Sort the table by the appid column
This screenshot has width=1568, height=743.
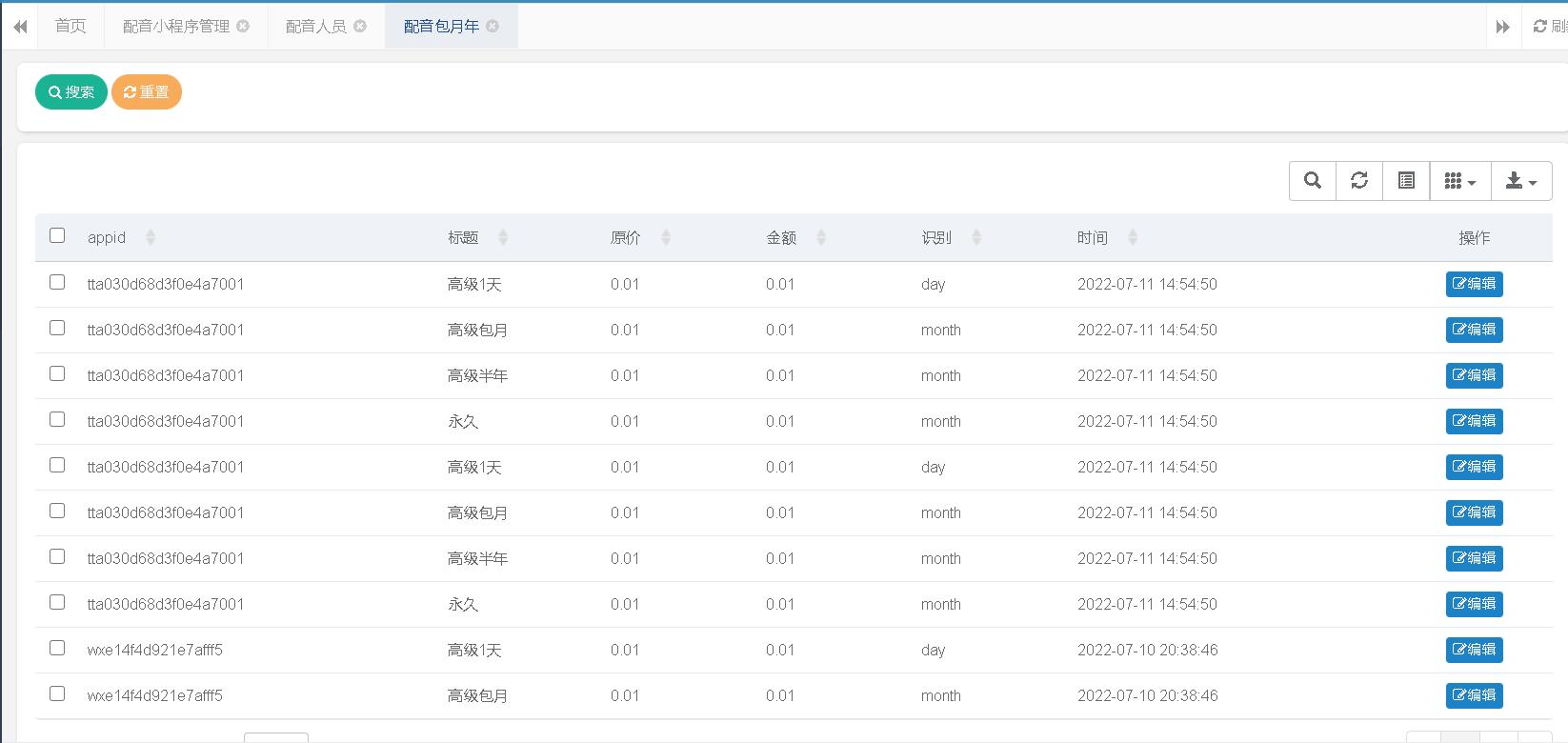click(107, 238)
